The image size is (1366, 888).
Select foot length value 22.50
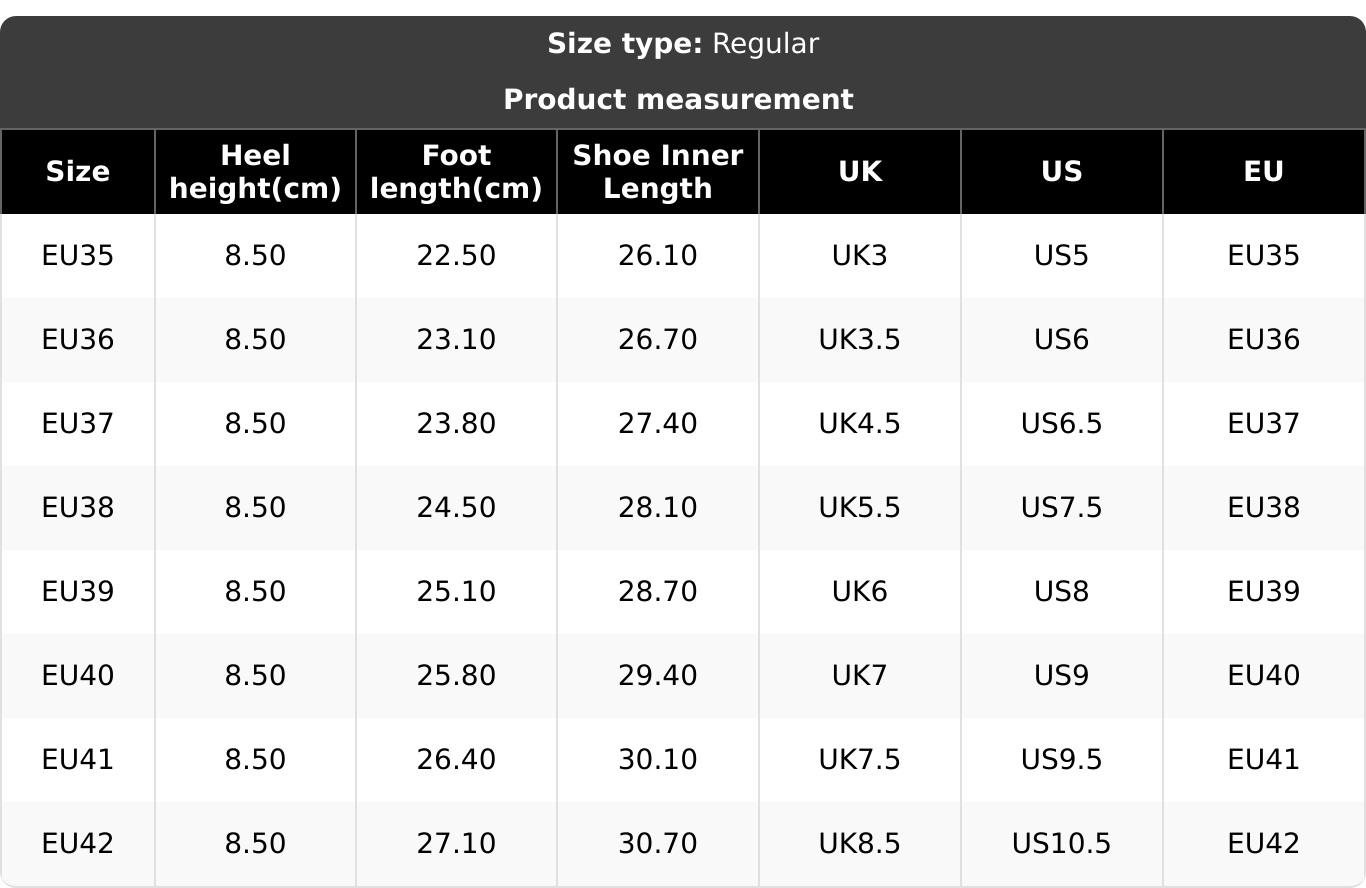456,256
